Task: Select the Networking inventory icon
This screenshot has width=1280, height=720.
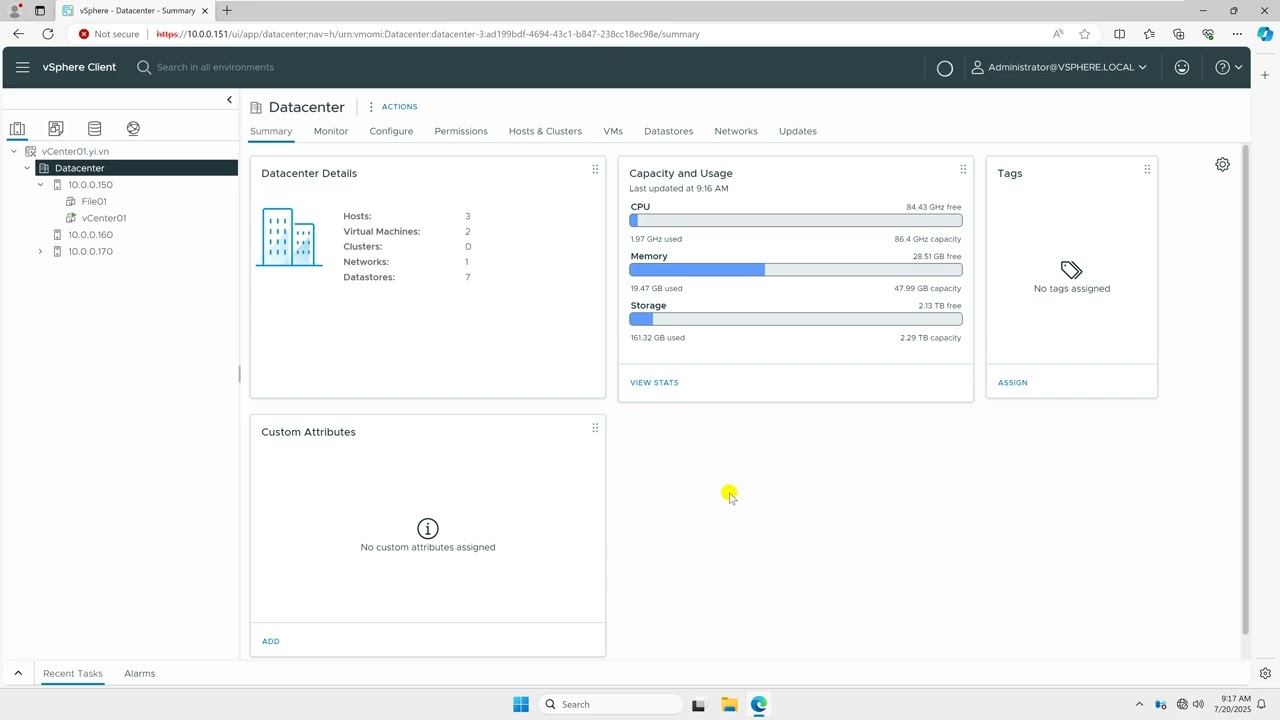Action: (133, 128)
